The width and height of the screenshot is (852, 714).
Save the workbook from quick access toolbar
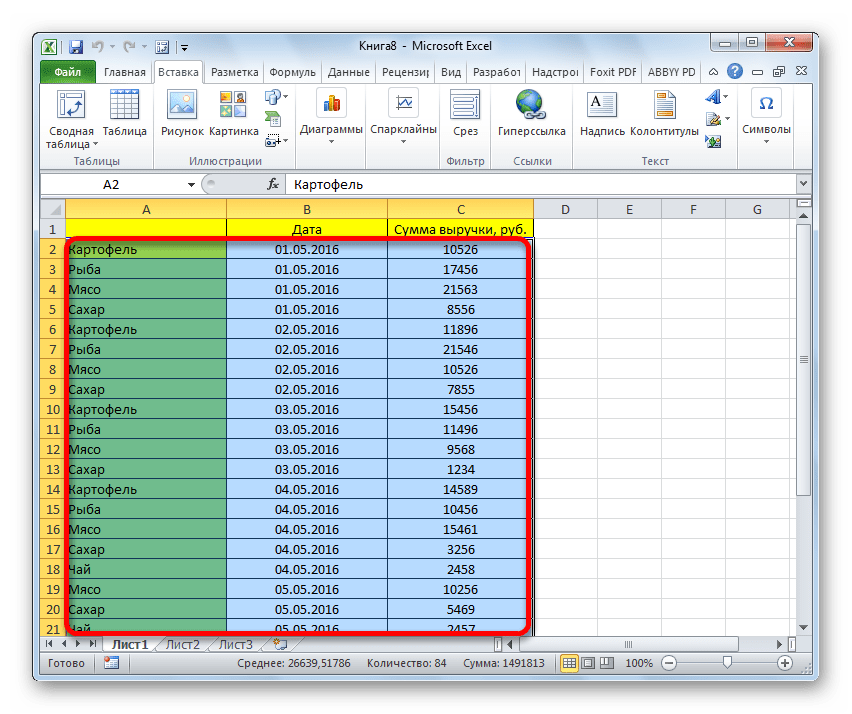point(75,46)
